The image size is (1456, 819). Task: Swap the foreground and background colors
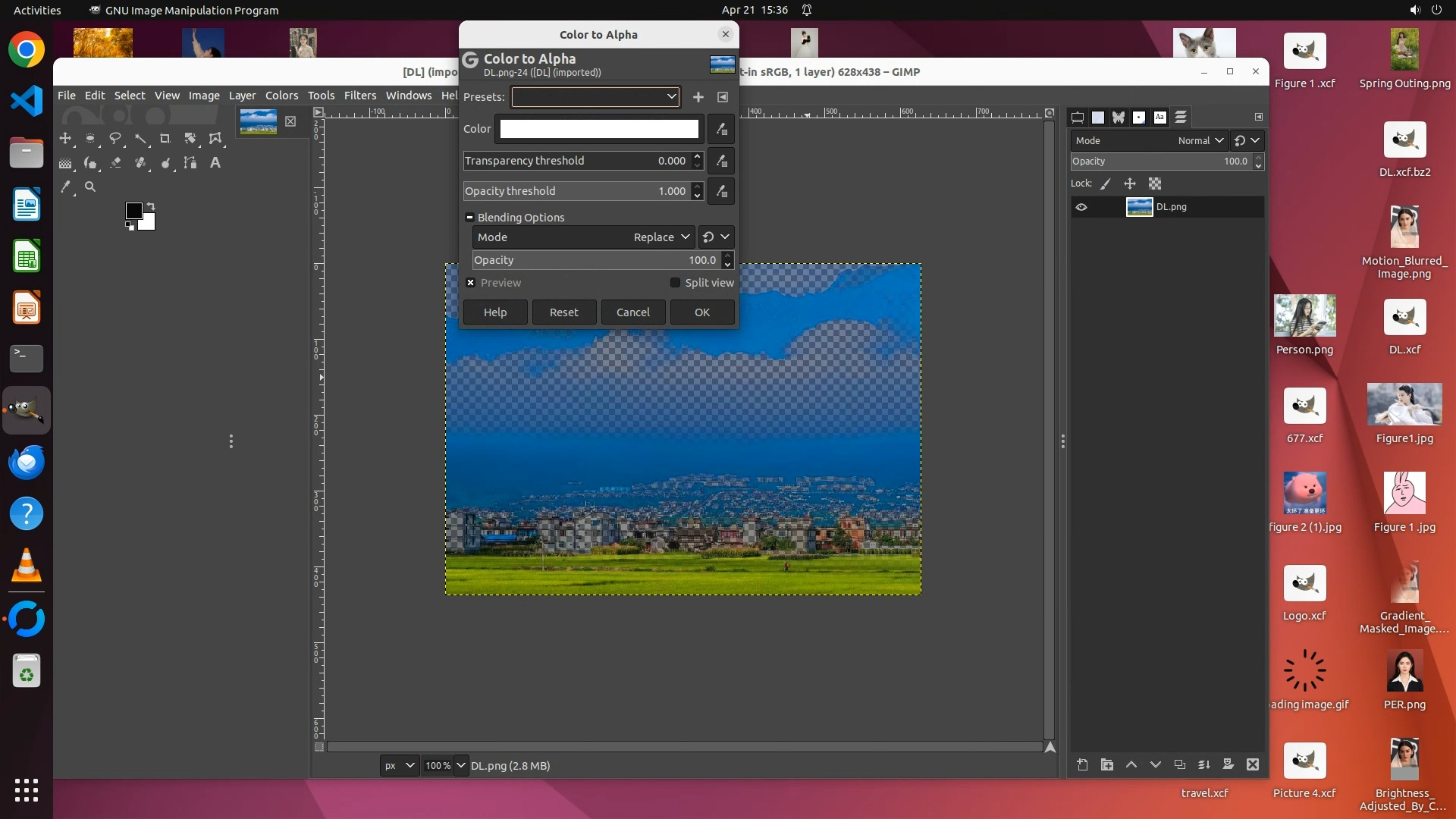pyautogui.click(x=151, y=206)
